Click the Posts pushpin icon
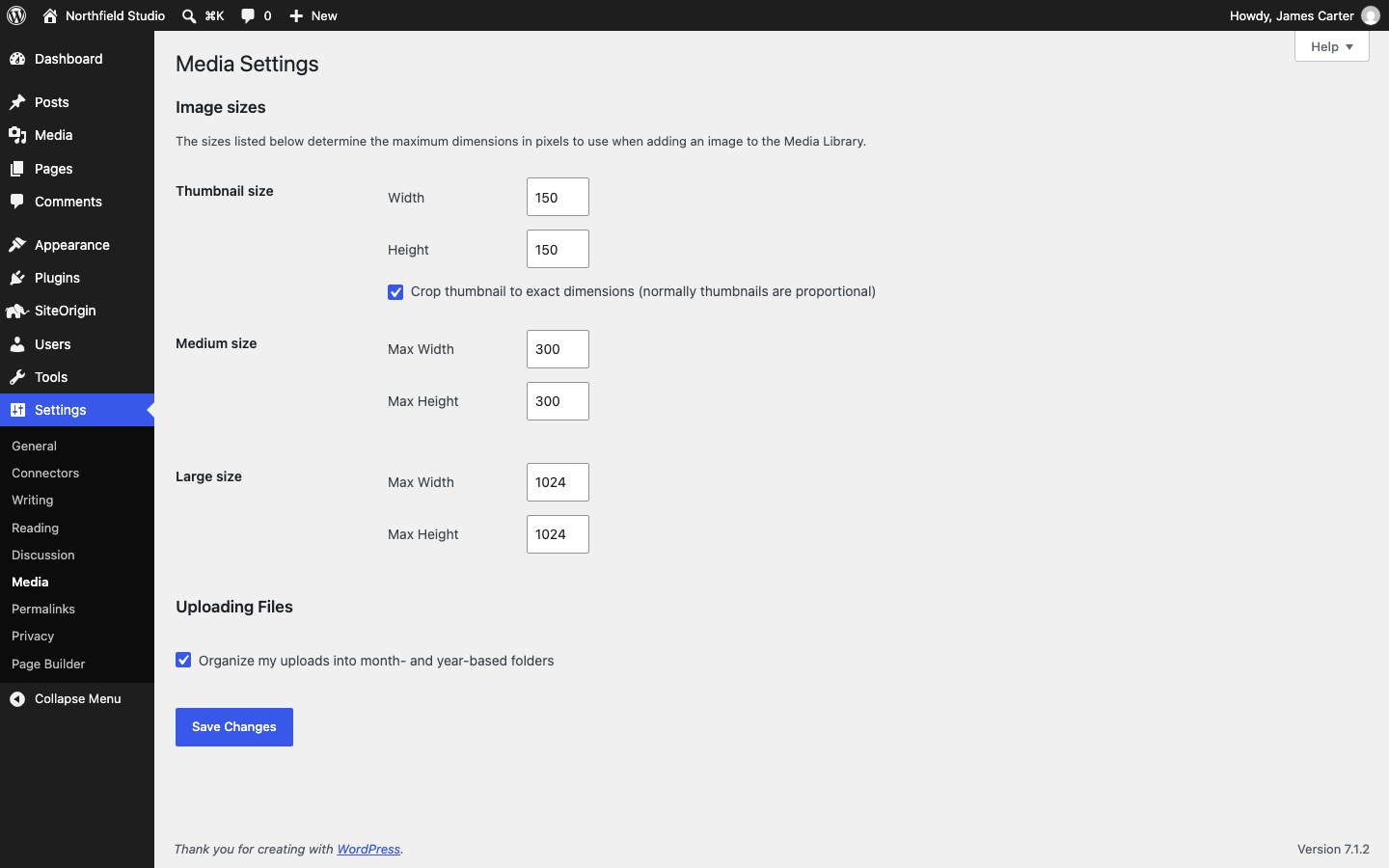 pyautogui.click(x=17, y=102)
